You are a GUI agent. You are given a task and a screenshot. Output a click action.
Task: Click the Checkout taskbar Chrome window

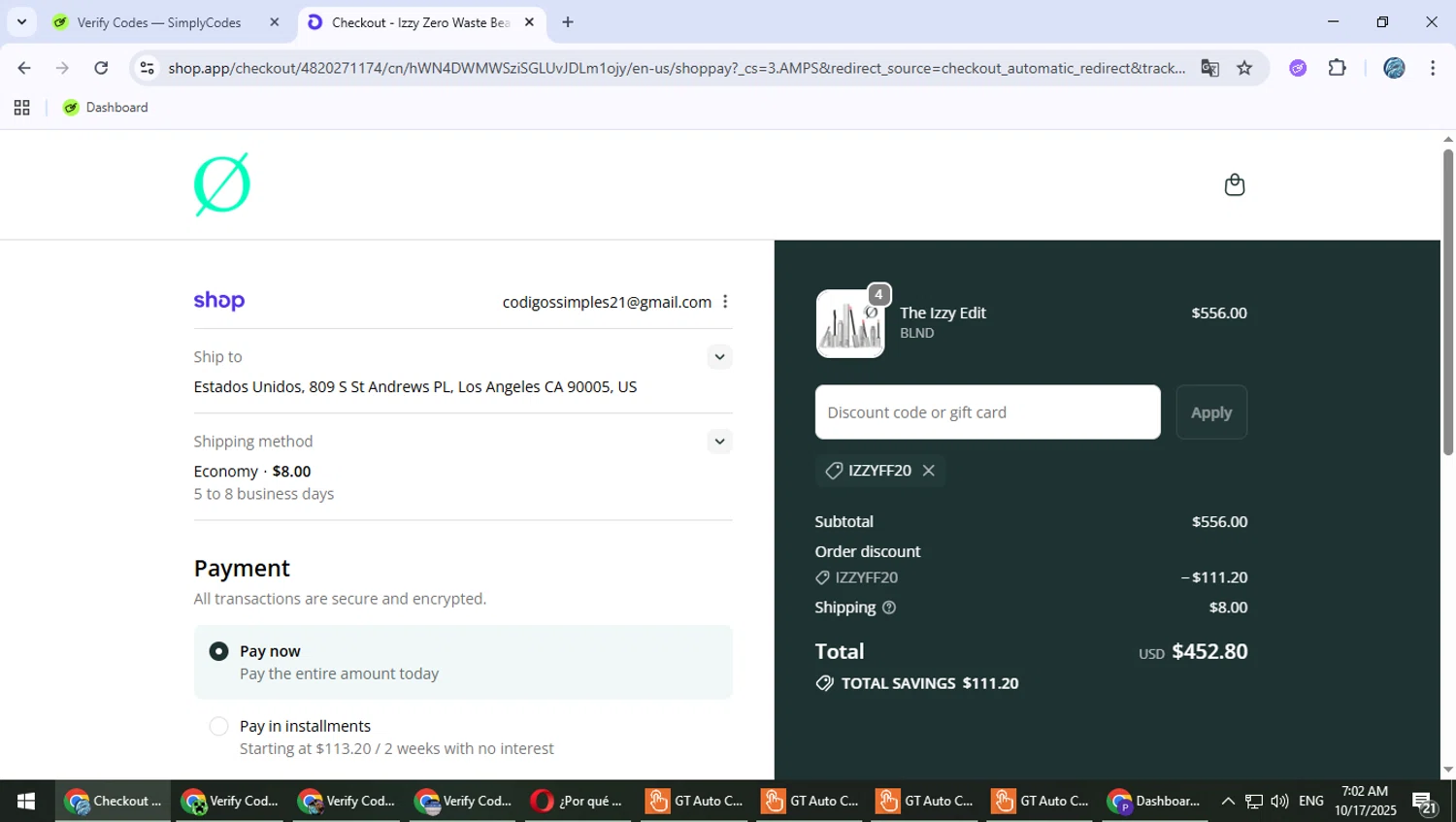(113, 801)
